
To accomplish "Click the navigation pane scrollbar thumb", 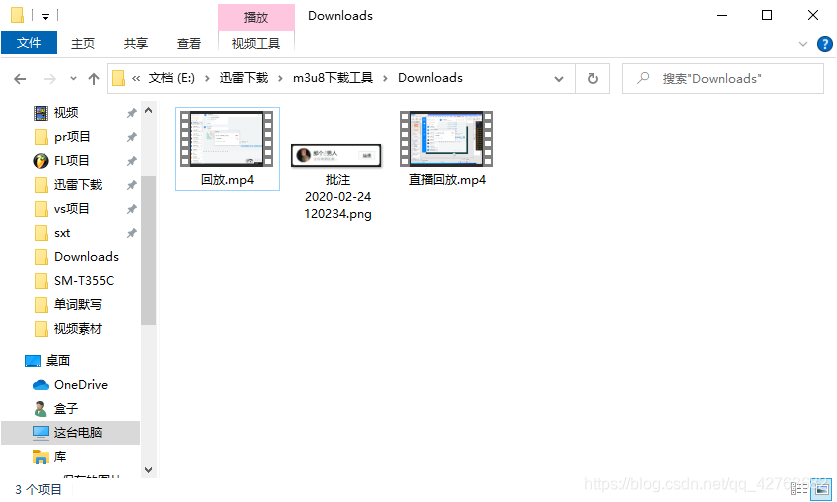I will click(x=148, y=250).
